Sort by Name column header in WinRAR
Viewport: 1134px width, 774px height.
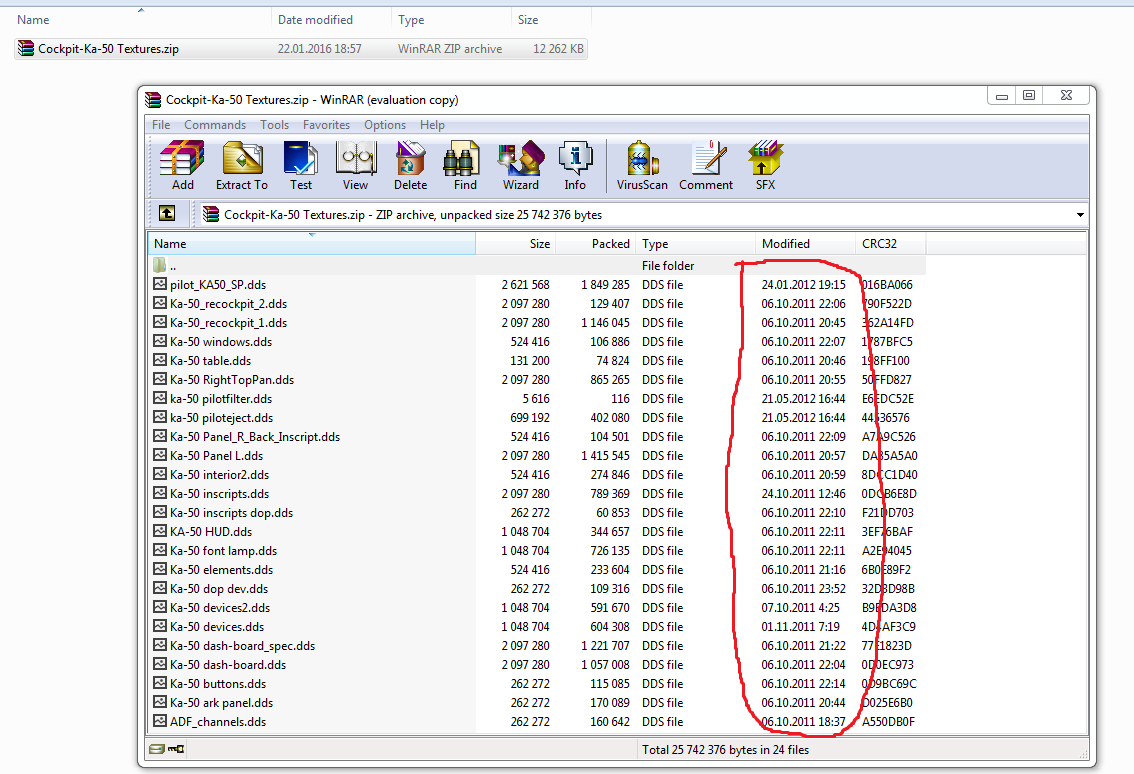tap(312, 244)
